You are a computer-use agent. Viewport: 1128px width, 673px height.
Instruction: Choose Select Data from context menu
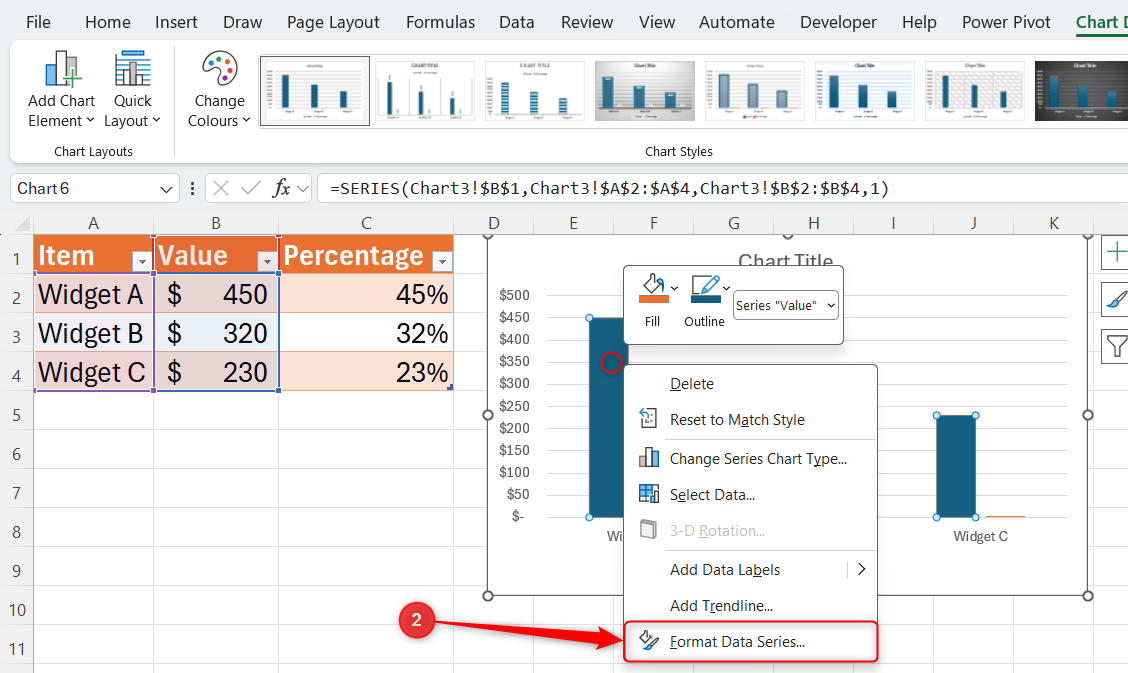click(x=750, y=495)
